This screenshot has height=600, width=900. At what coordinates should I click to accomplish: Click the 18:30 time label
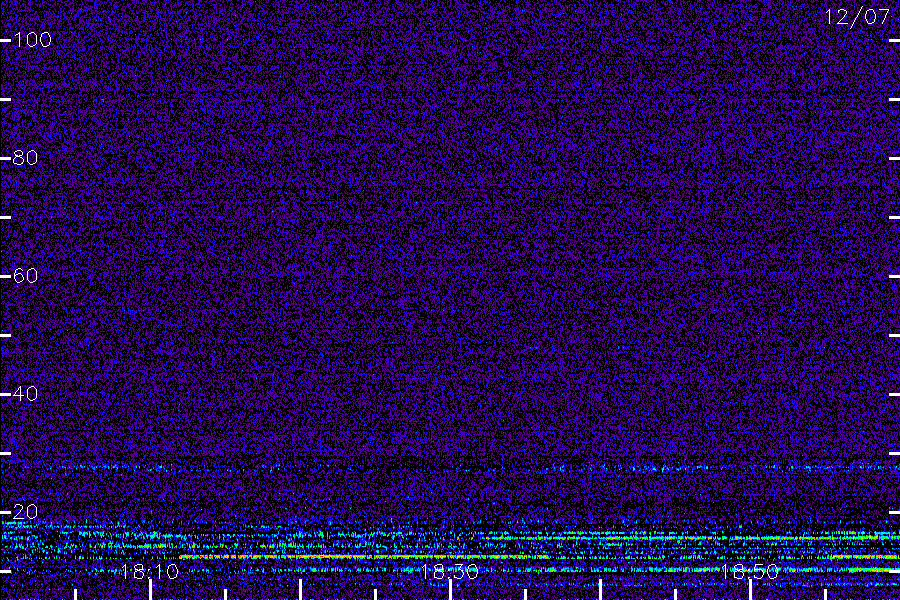449,571
